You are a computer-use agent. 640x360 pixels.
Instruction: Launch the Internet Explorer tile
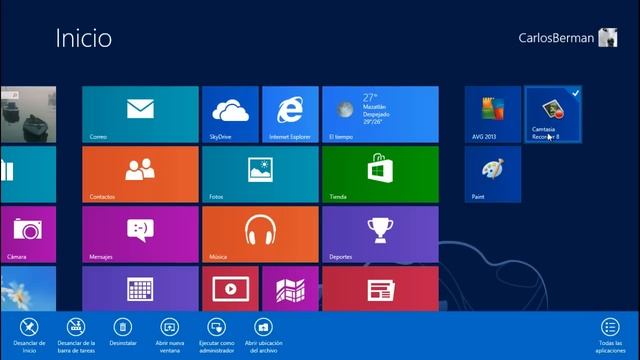coord(290,114)
